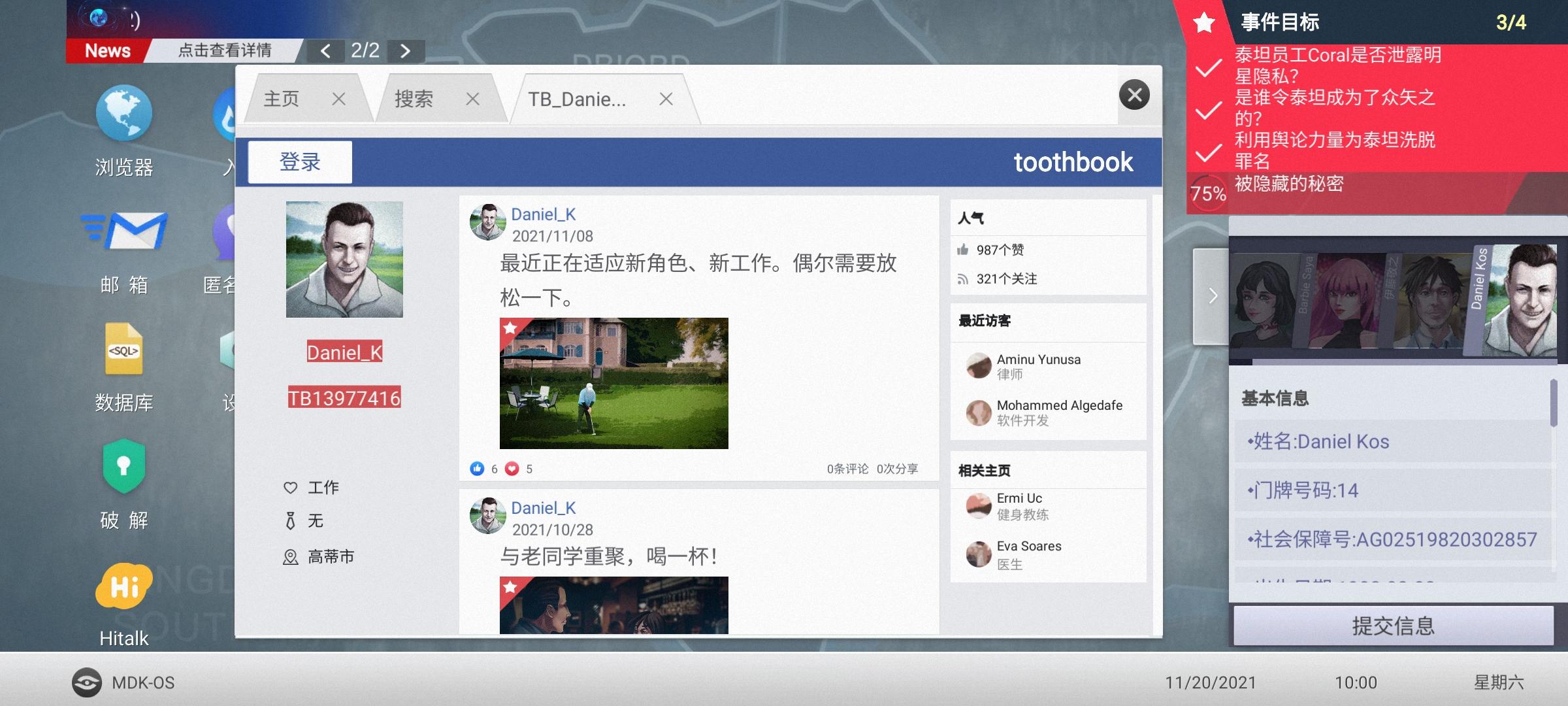Open the 邮箱 mail desktop icon
1568x706 pixels.
123,230
